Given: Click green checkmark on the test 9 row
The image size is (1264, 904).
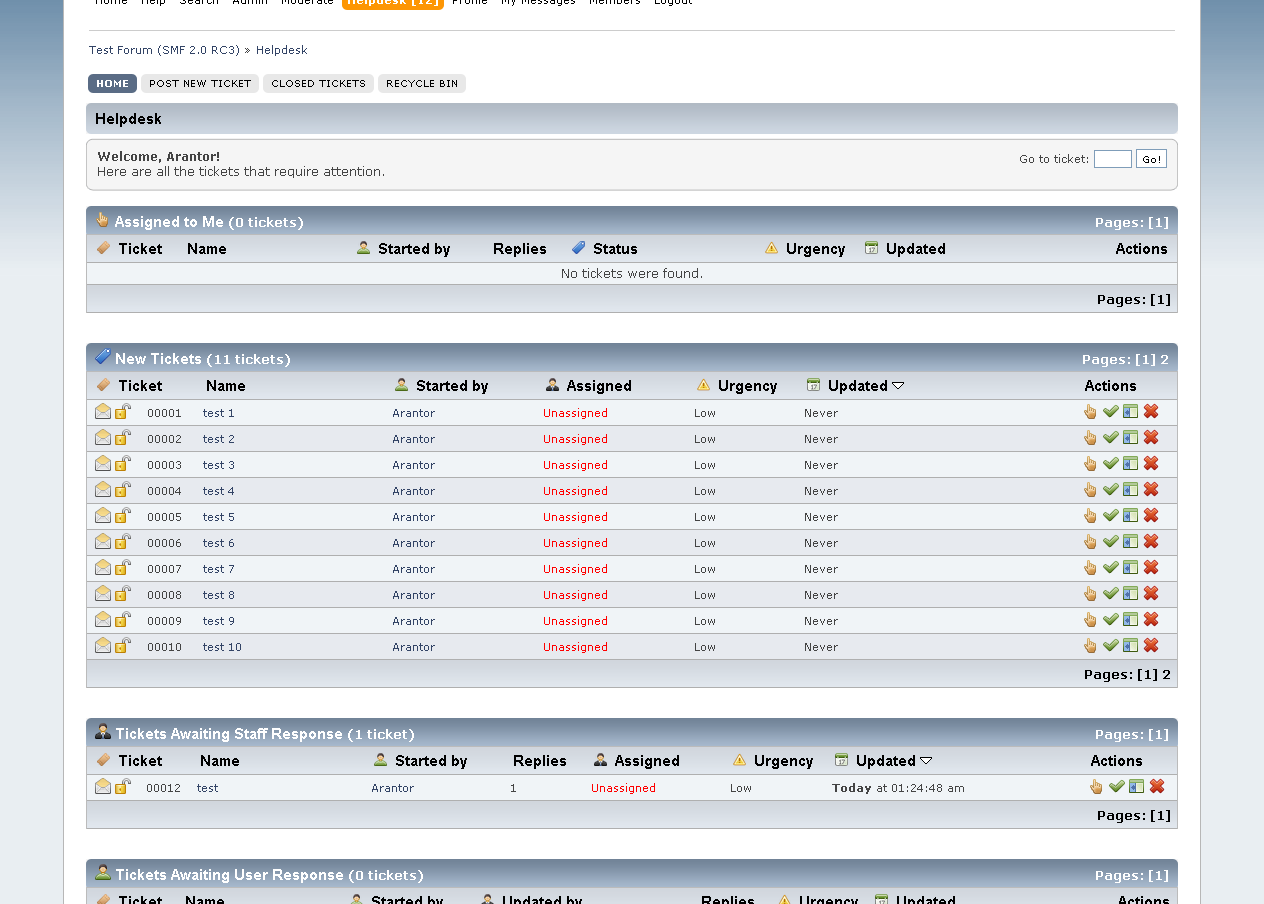Looking at the screenshot, I should (1110, 619).
